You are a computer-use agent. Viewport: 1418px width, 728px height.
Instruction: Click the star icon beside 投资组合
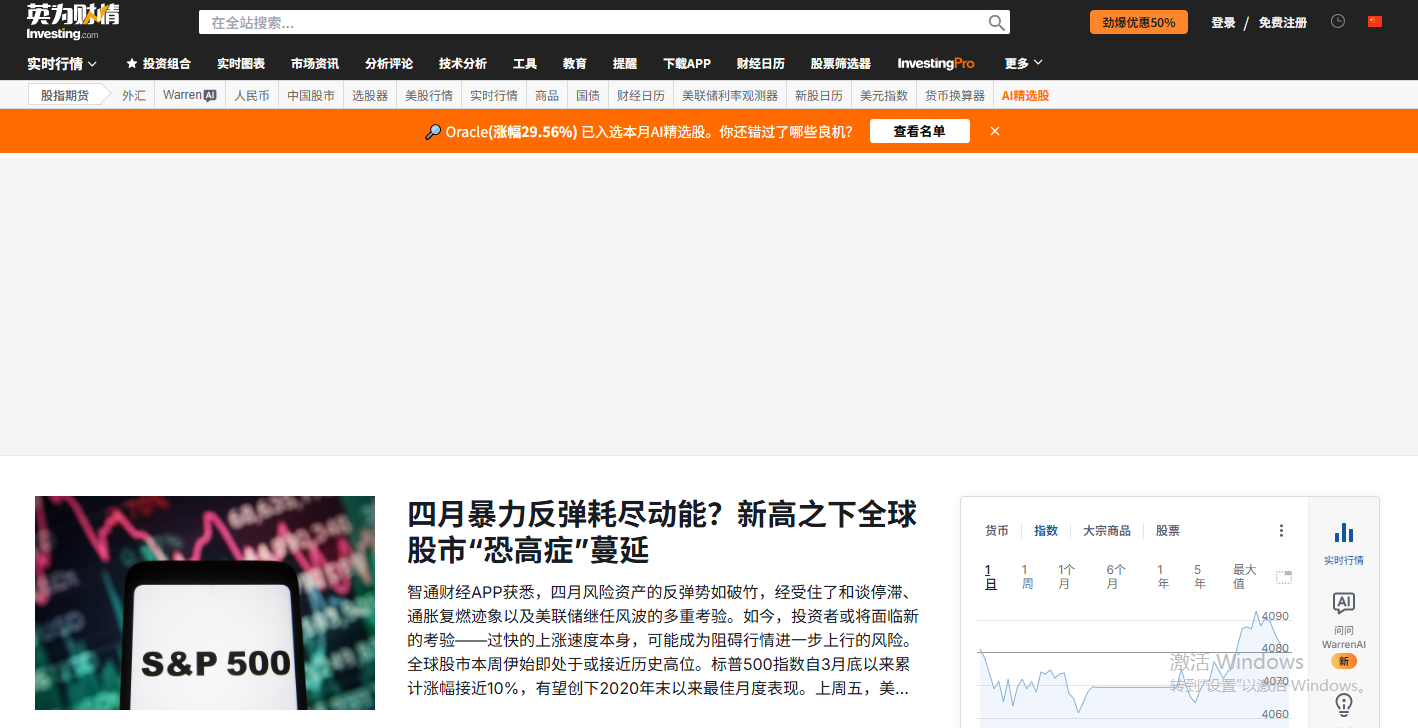tap(129, 63)
